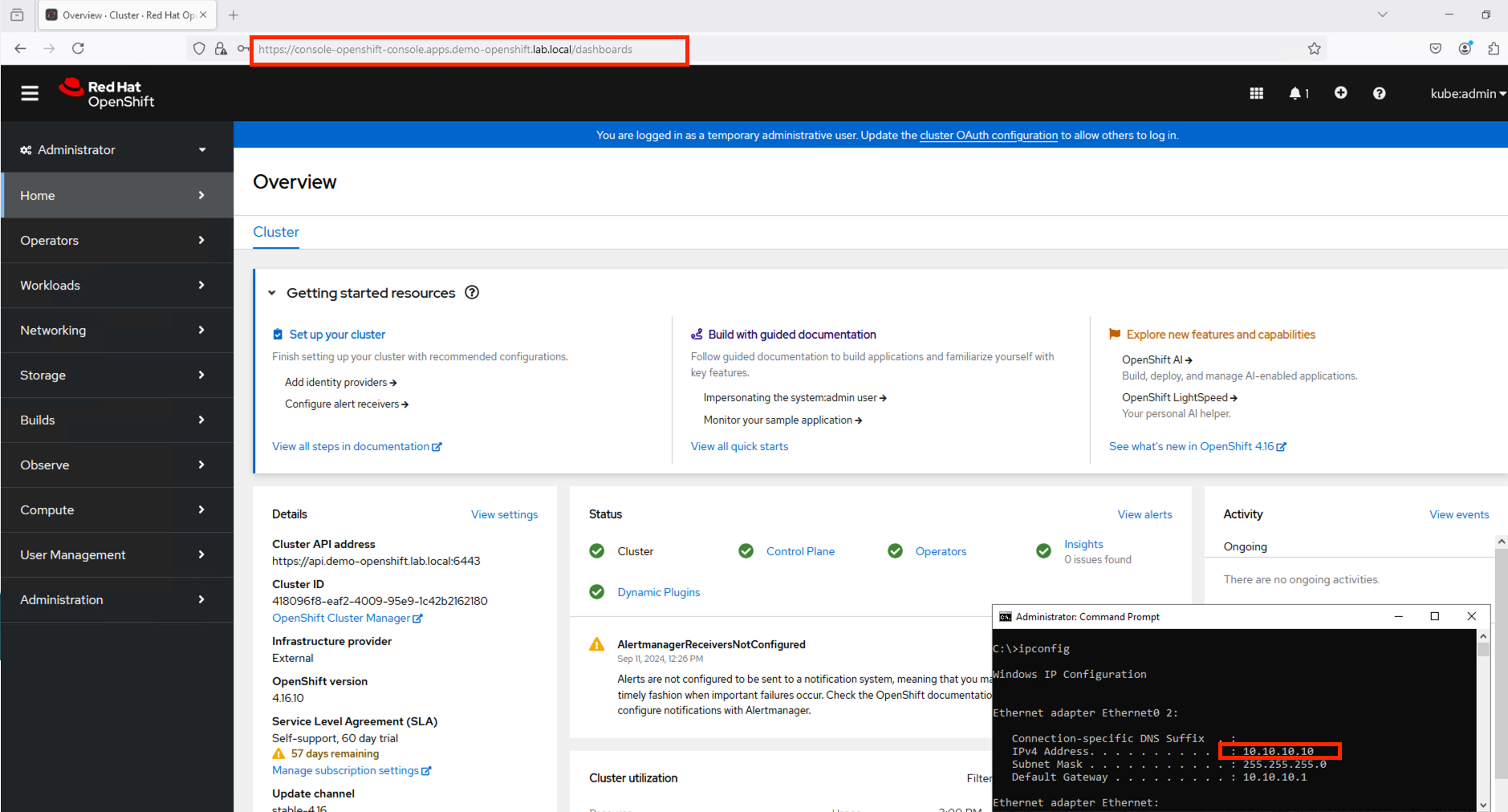Expand the Observe navigation section
This screenshot has height=812, width=1508.
coord(117,465)
